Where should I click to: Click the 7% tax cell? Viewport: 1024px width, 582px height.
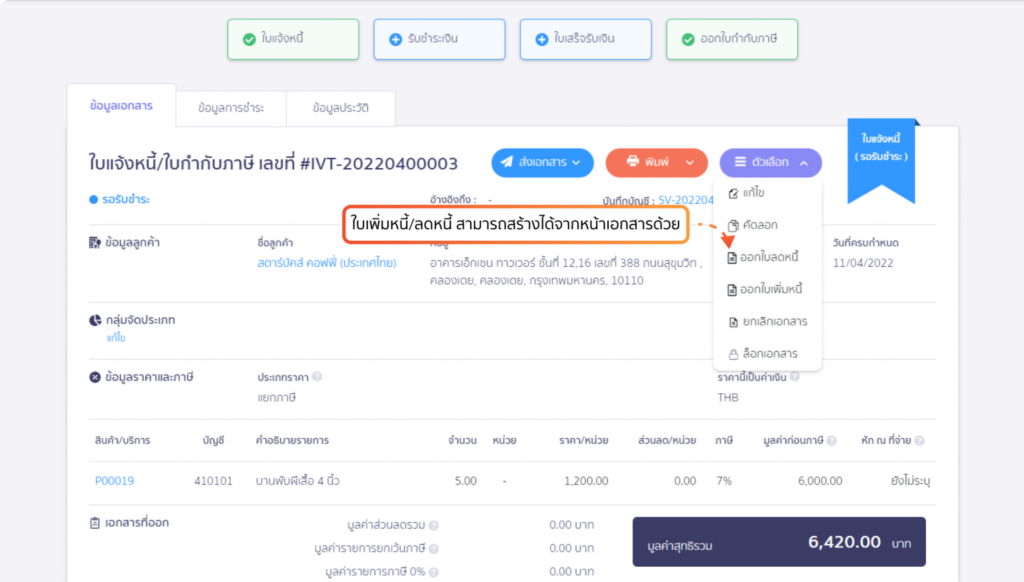tap(724, 481)
